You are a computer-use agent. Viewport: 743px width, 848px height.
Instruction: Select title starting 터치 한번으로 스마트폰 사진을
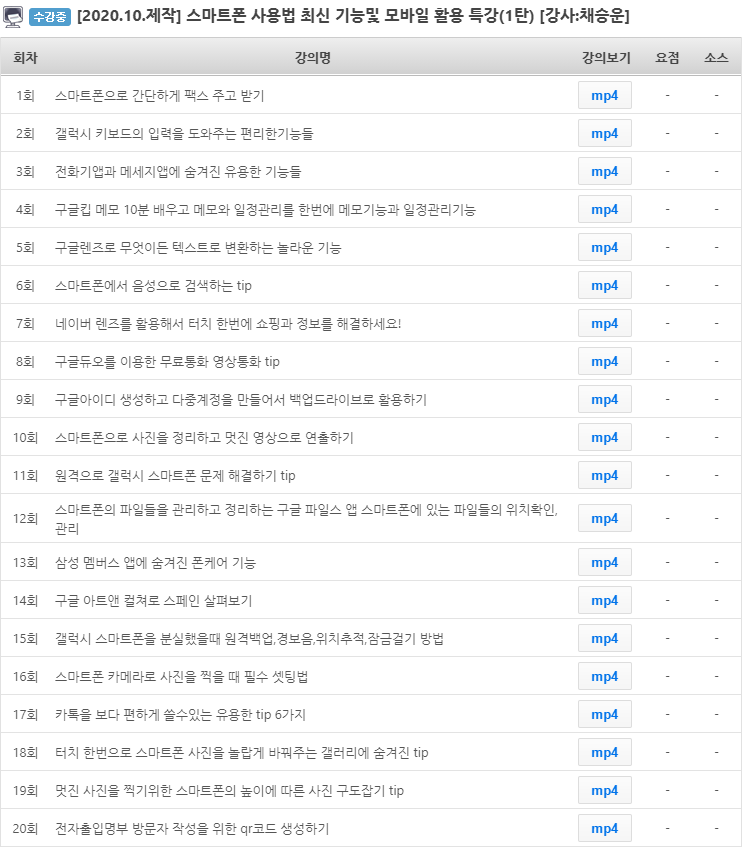click(242, 752)
